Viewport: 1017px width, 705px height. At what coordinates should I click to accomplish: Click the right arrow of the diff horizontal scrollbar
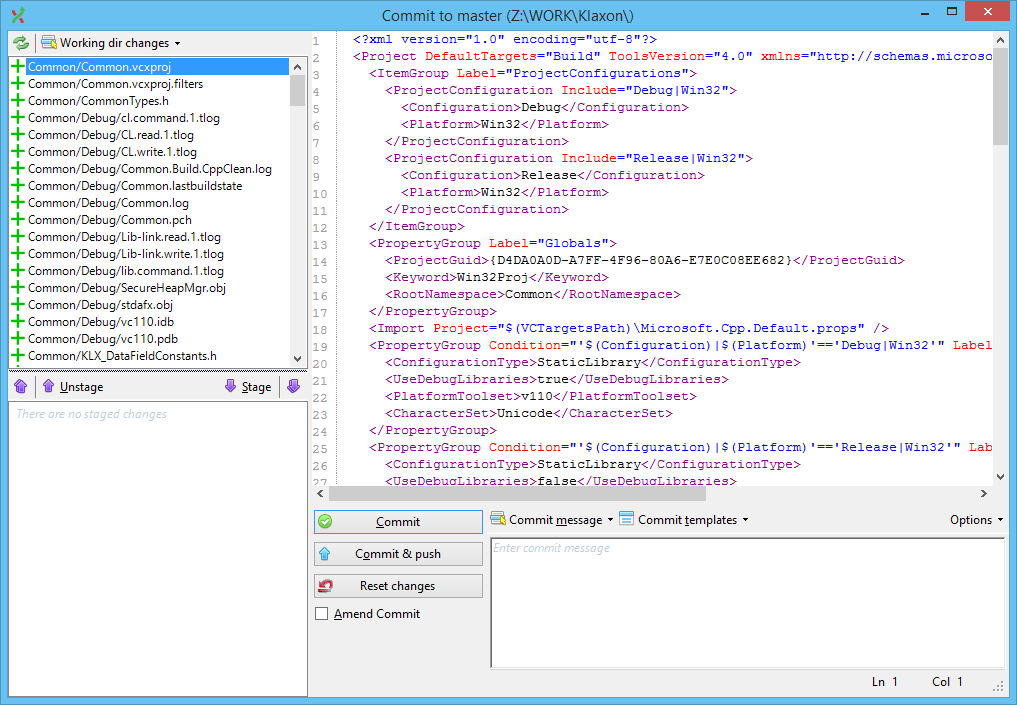(x=984, y=494)
